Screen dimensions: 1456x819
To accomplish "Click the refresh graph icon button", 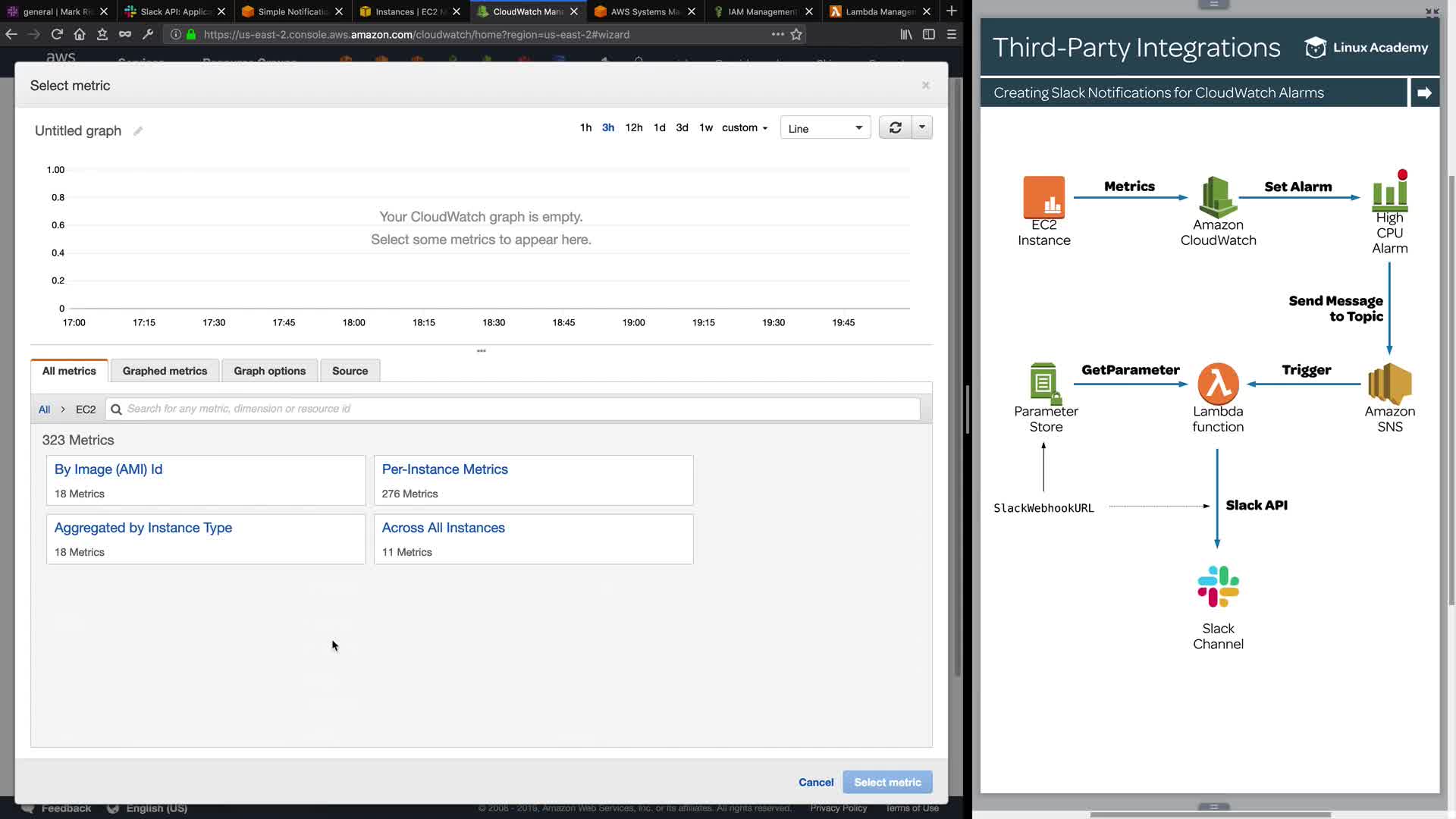I will pos(895,127).
